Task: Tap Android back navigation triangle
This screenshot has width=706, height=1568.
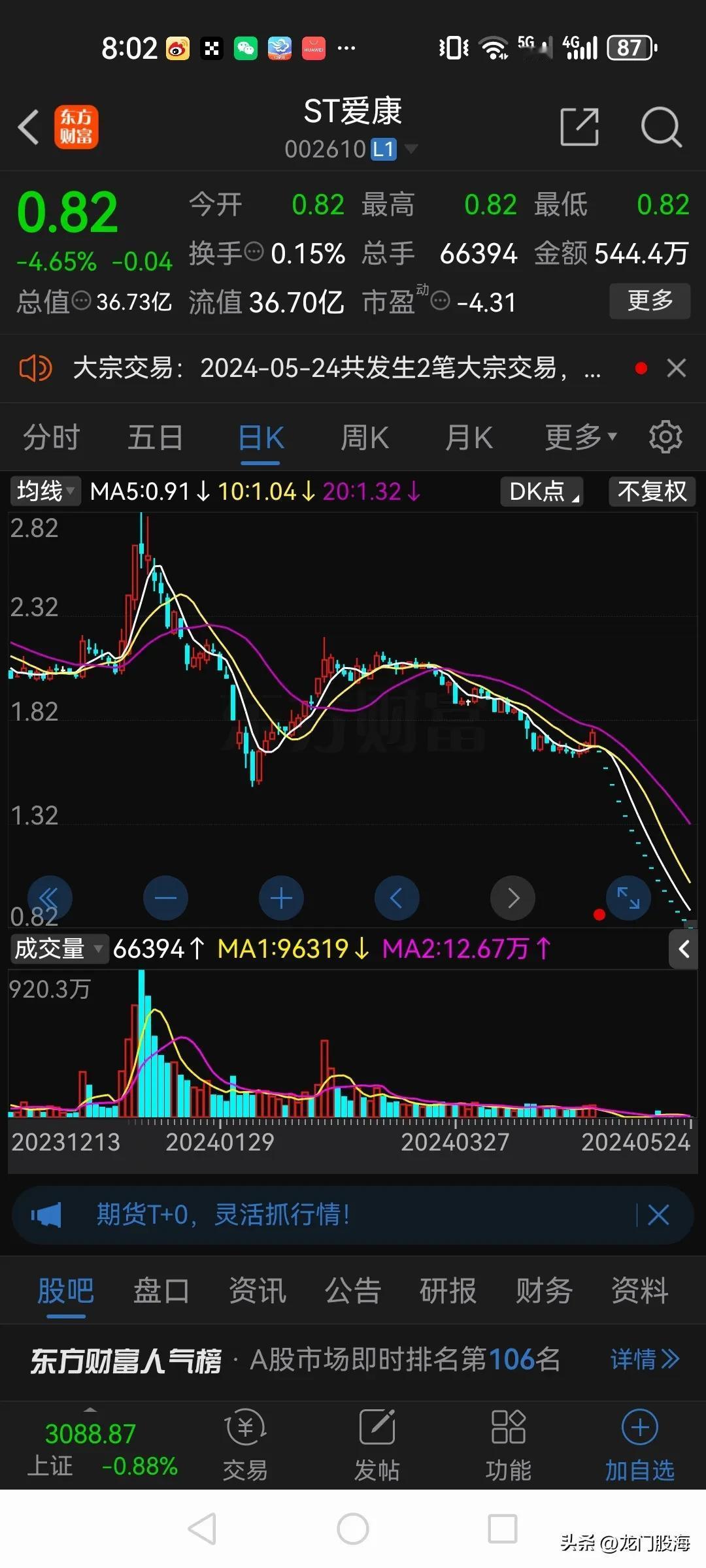Action: (x=202, y=1529)
